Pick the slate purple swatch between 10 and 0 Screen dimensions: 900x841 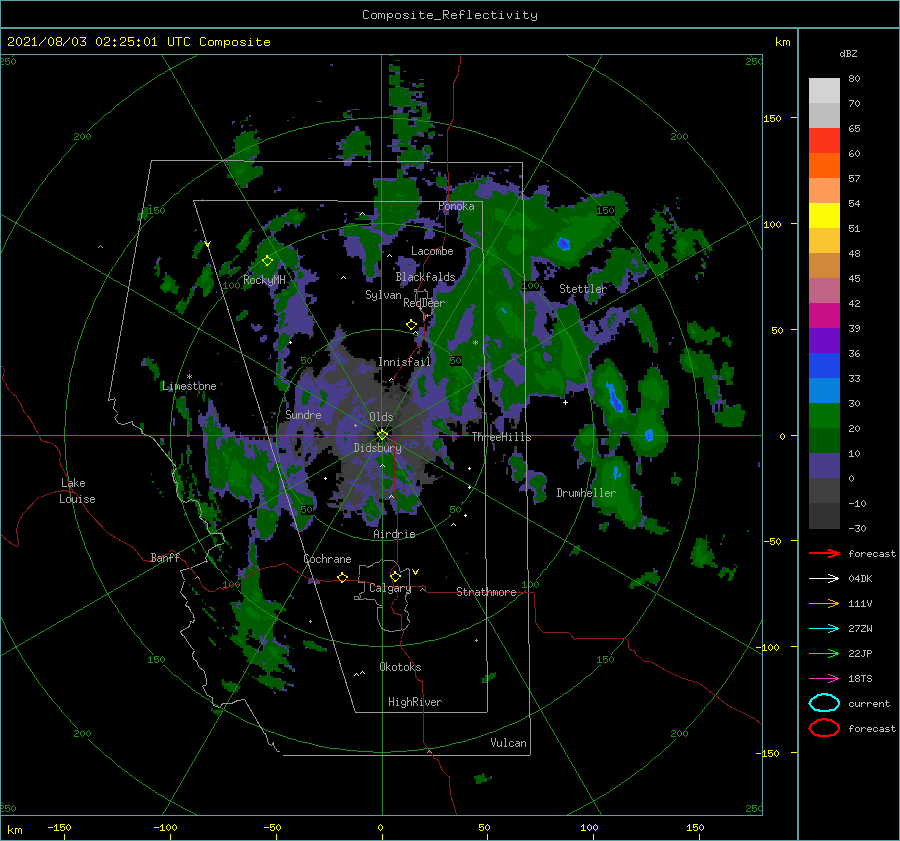pyautogui.click(x=824, y=466)
